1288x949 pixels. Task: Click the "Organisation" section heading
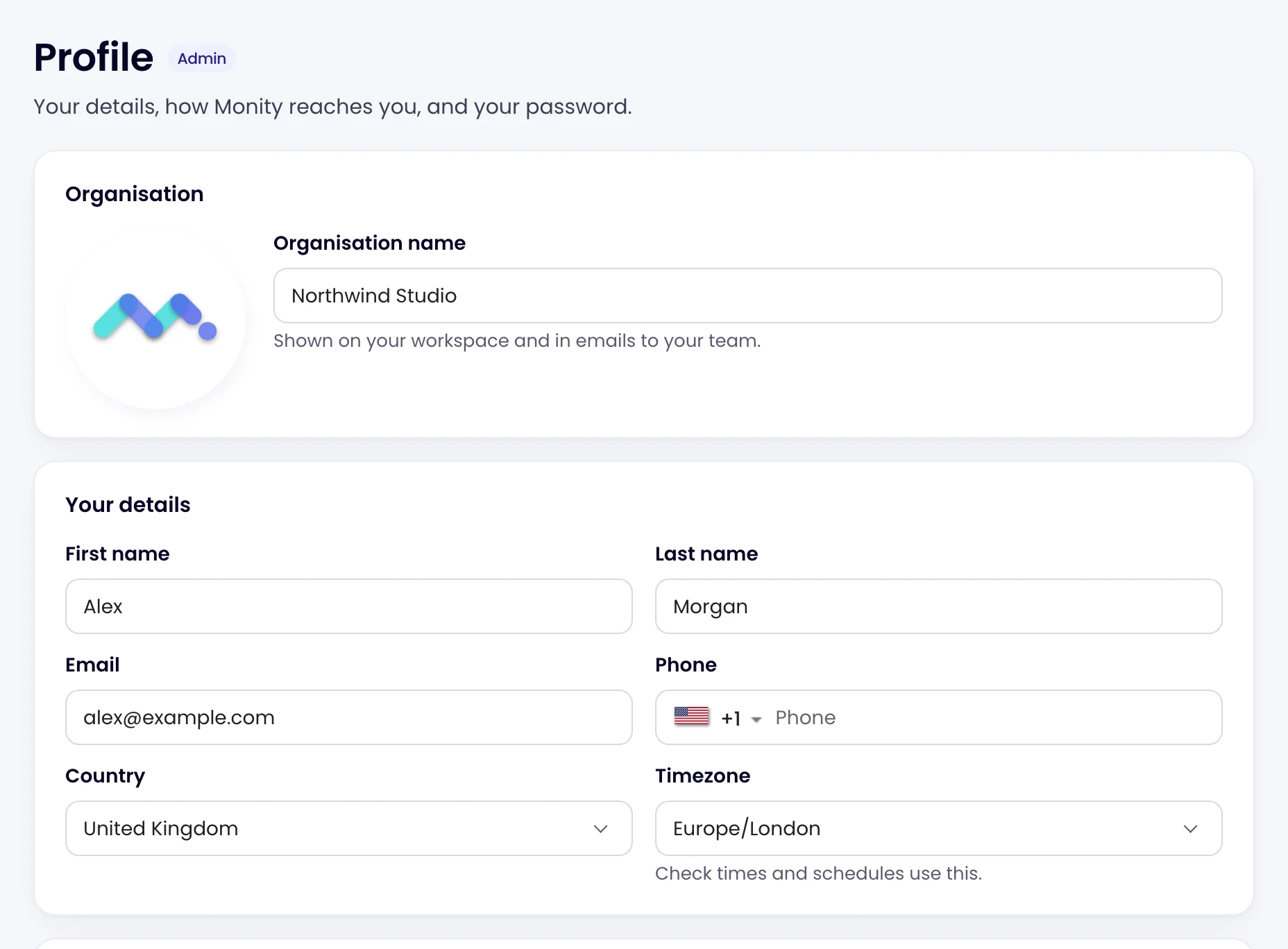pyautogui.click(x=135, y=194)
